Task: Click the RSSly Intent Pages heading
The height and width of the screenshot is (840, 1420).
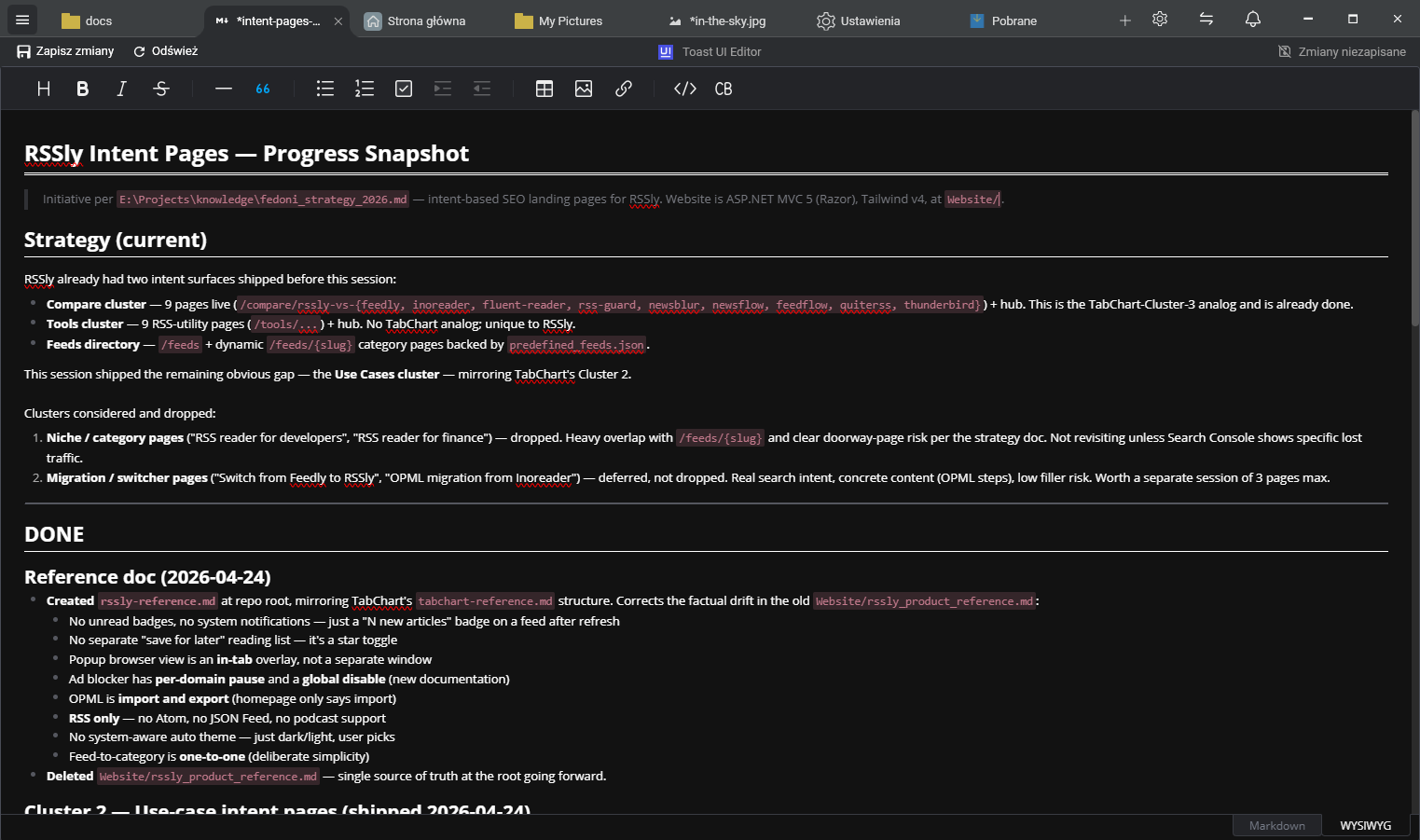Action: 246,154
